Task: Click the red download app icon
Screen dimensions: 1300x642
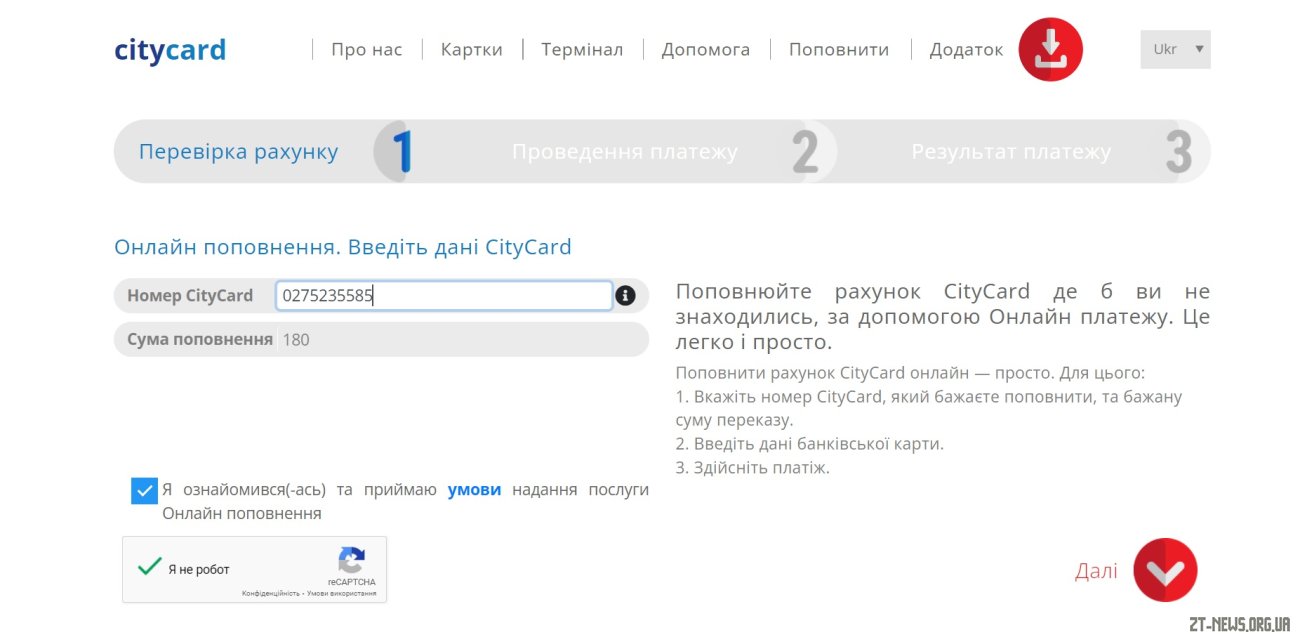Action: click(1051, 50)
